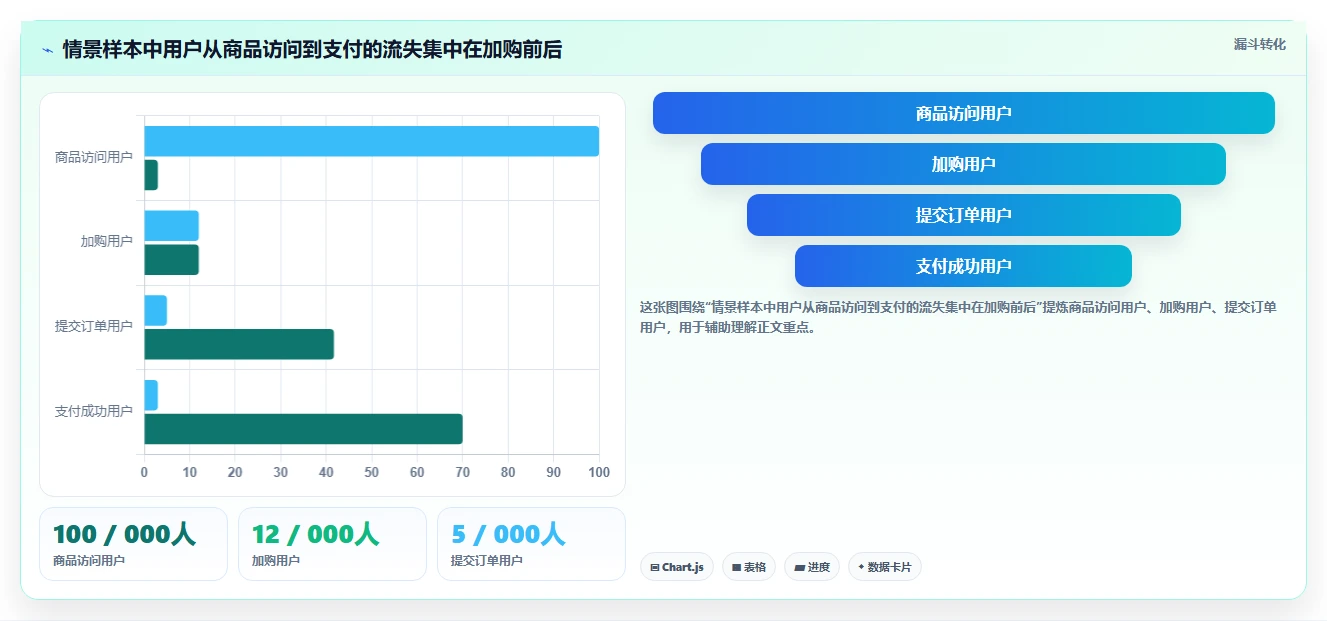The width and height of the screenshot is (1327, 621).
Task: Click the description paragraph starting 这张图围绕
Action: point(958,317)
